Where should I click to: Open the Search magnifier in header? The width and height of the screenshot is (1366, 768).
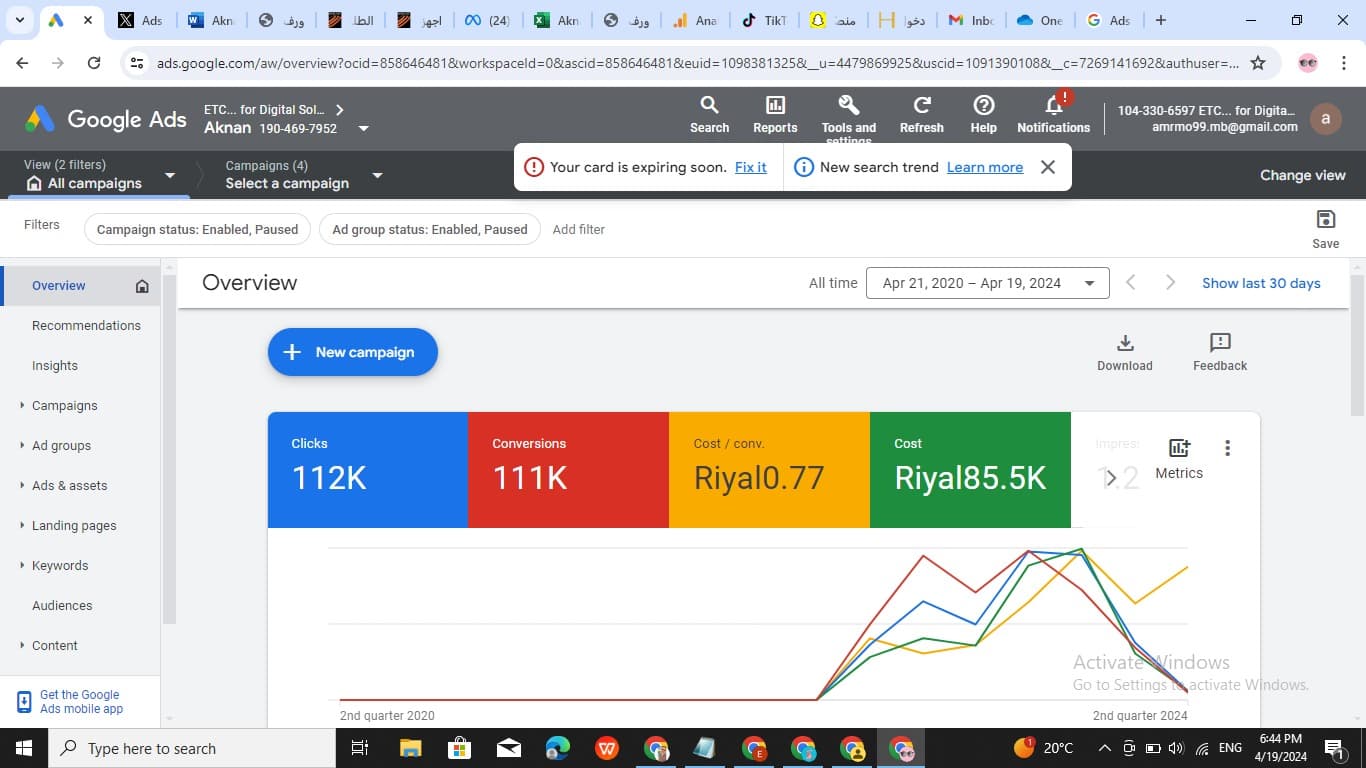click(709, 106)
